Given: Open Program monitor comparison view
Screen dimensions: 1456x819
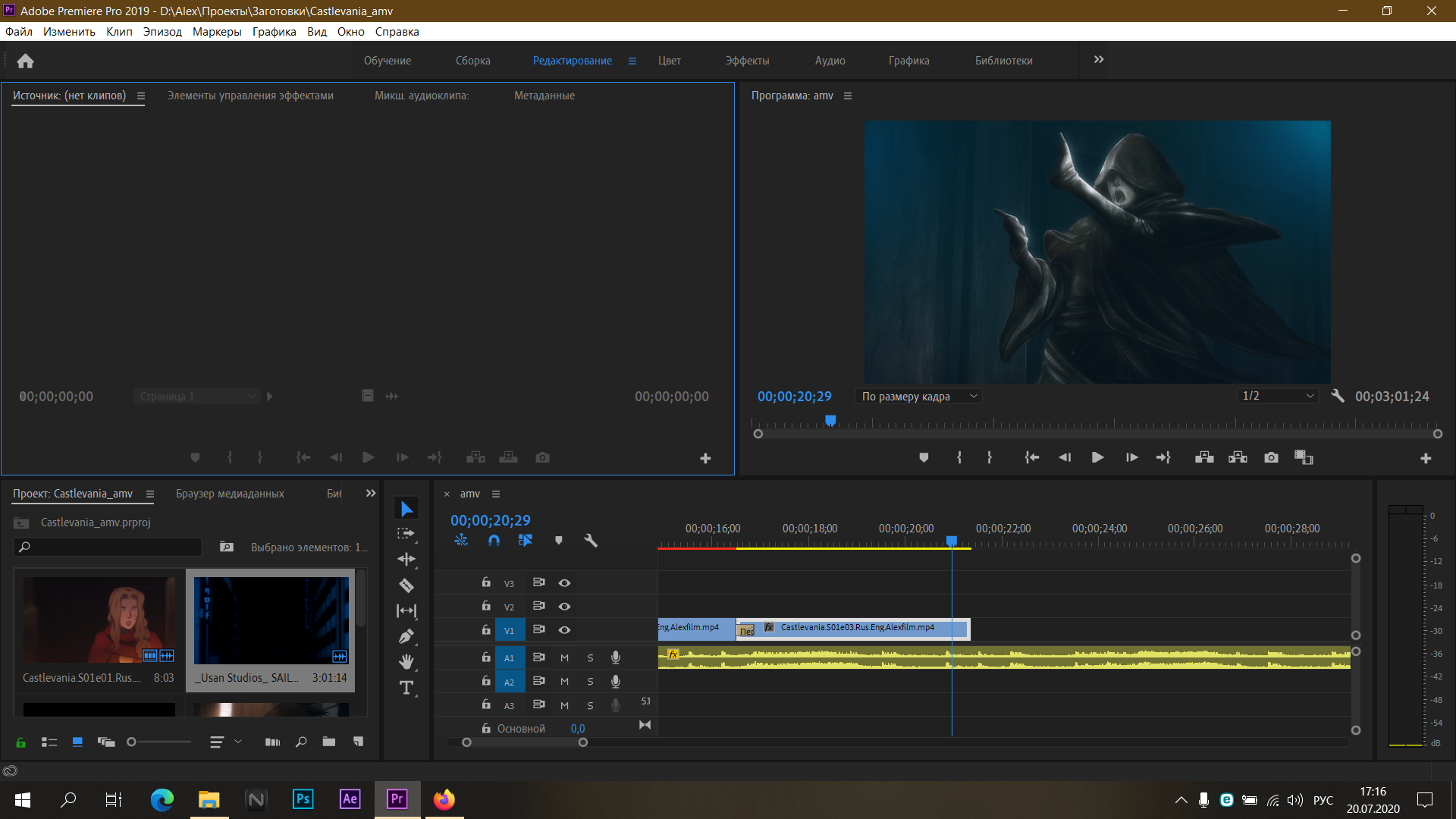Looking at the screenshot, I should pyautogui.click(x=1304, y=457).
